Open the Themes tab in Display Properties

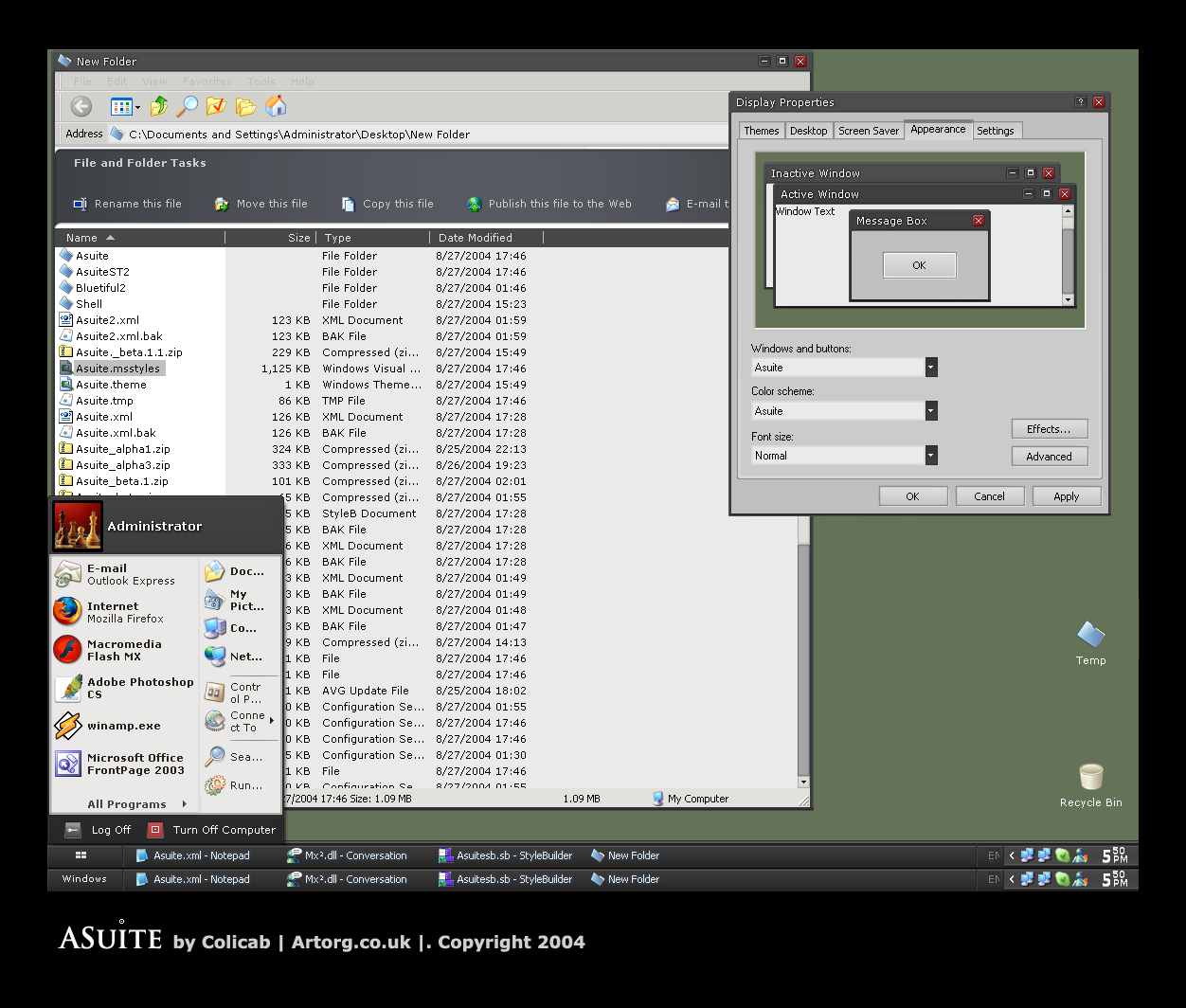click(761, 131)
